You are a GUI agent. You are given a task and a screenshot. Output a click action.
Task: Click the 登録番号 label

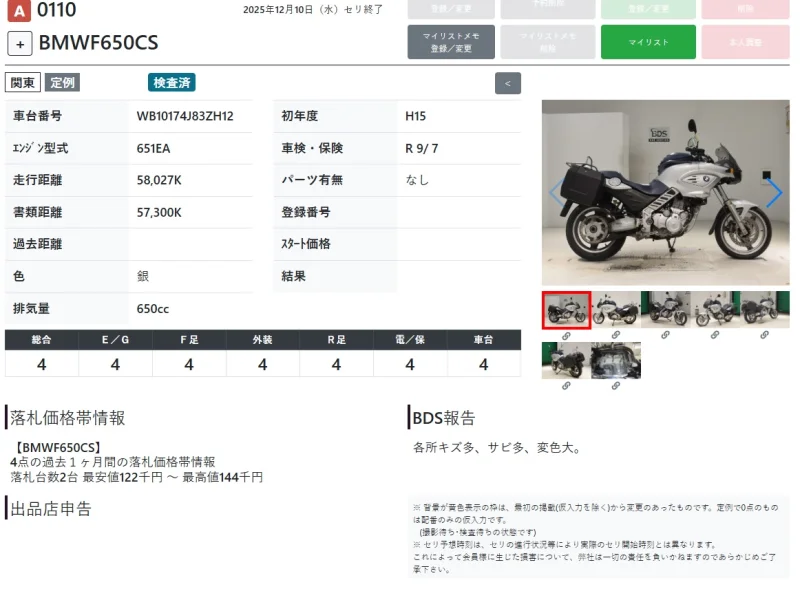pyautogui.click(x=306, y=212)
